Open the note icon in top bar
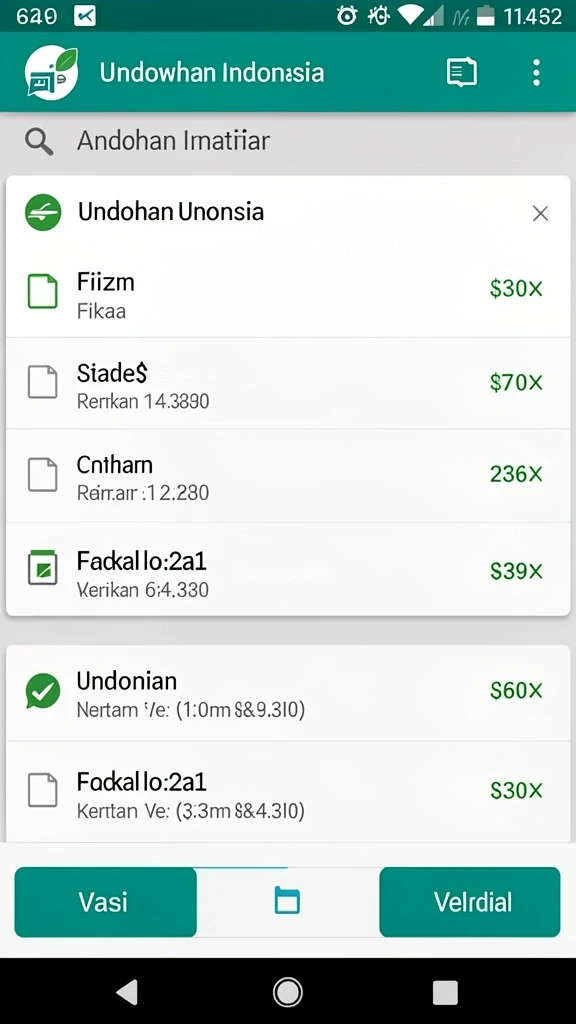 (x=461, y=72)
